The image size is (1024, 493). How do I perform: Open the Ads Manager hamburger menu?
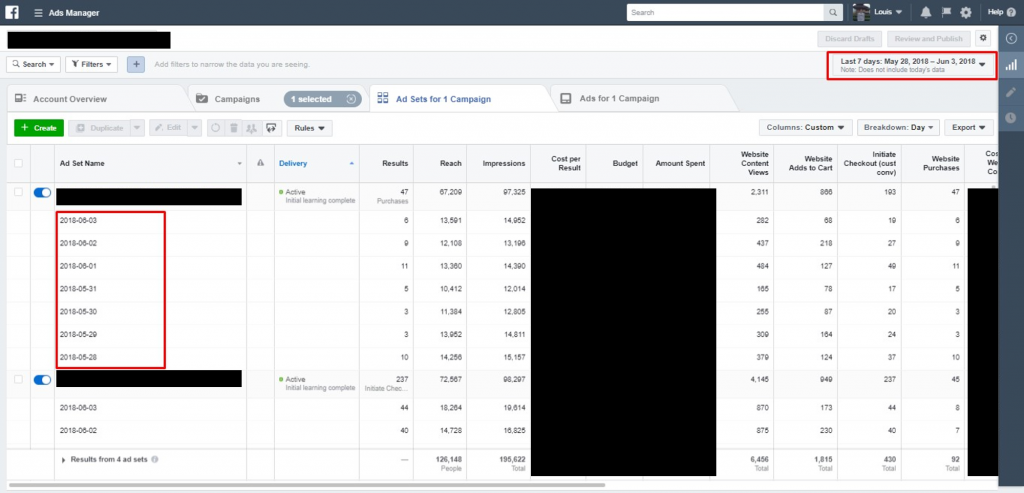point(39,12)
